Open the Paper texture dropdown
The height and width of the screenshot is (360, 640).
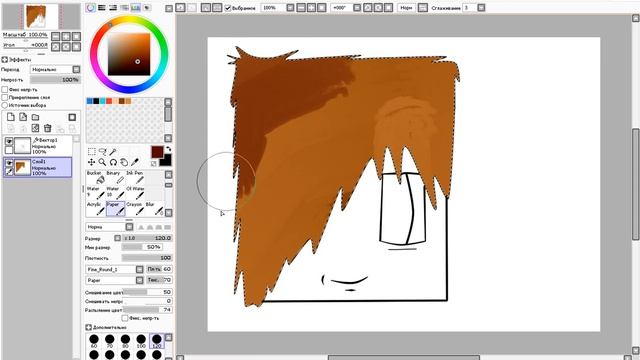(139, 280)
